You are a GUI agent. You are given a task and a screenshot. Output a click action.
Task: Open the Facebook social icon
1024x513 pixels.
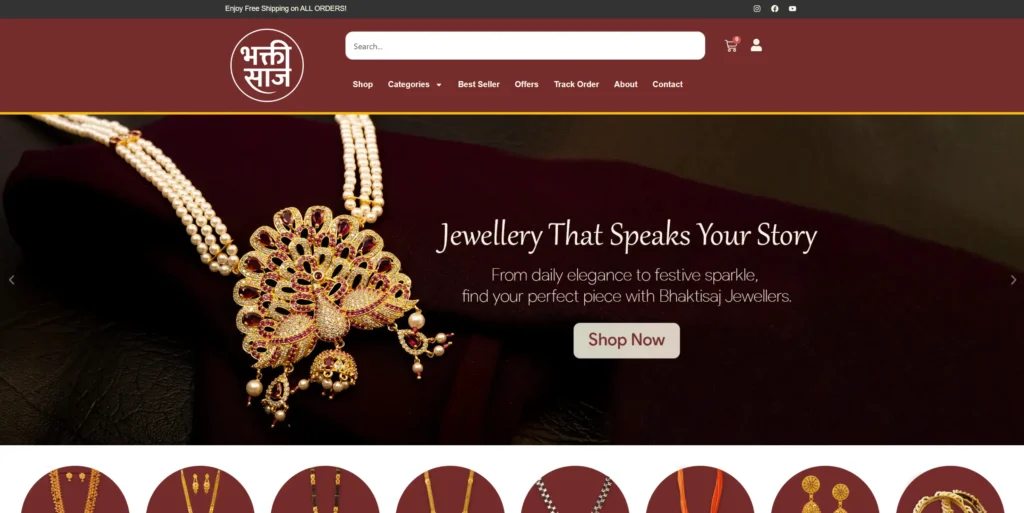(x=775, y=8)
